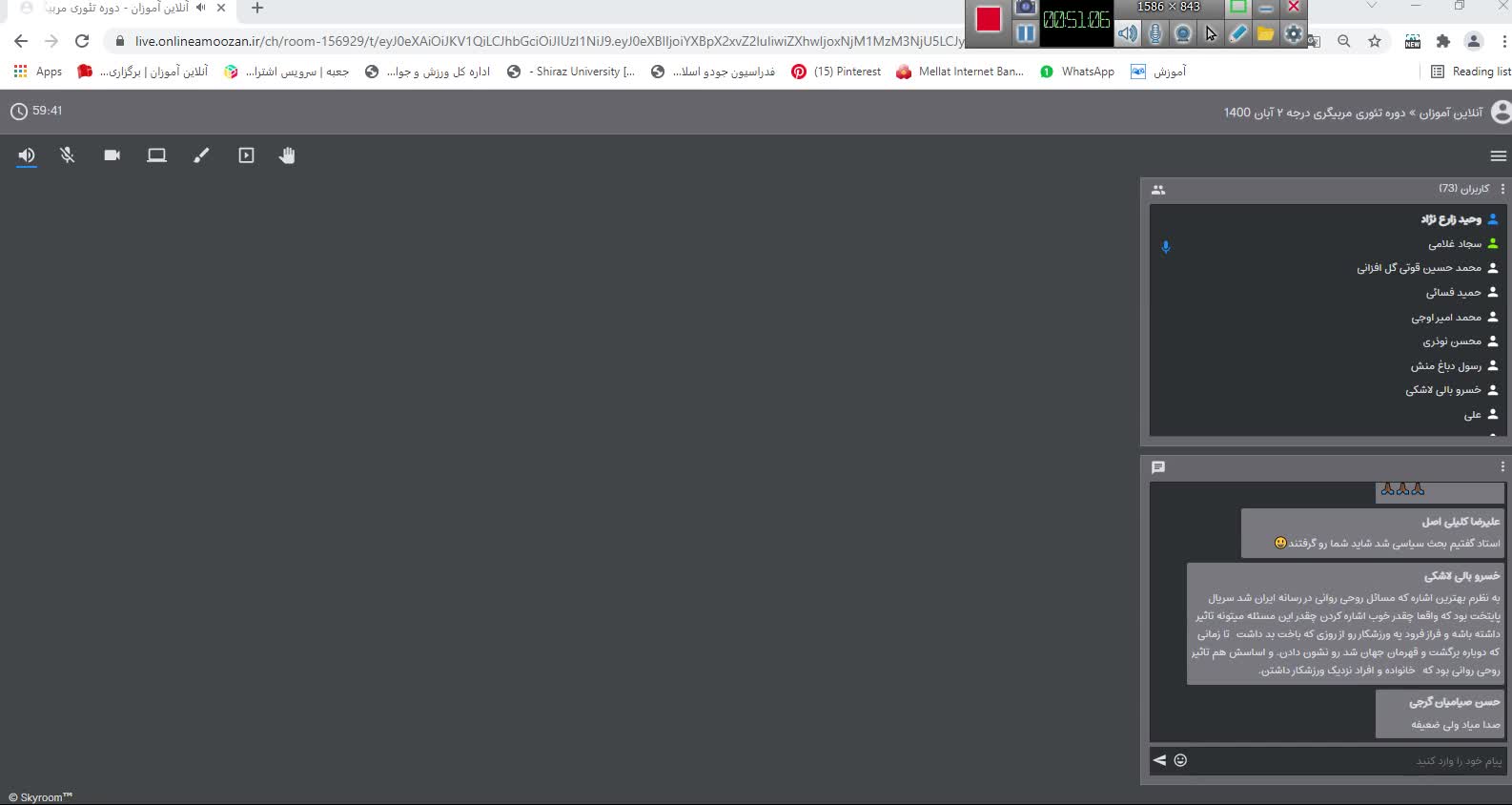Raise hand in the Skyroom toolbar

[287, 155]
